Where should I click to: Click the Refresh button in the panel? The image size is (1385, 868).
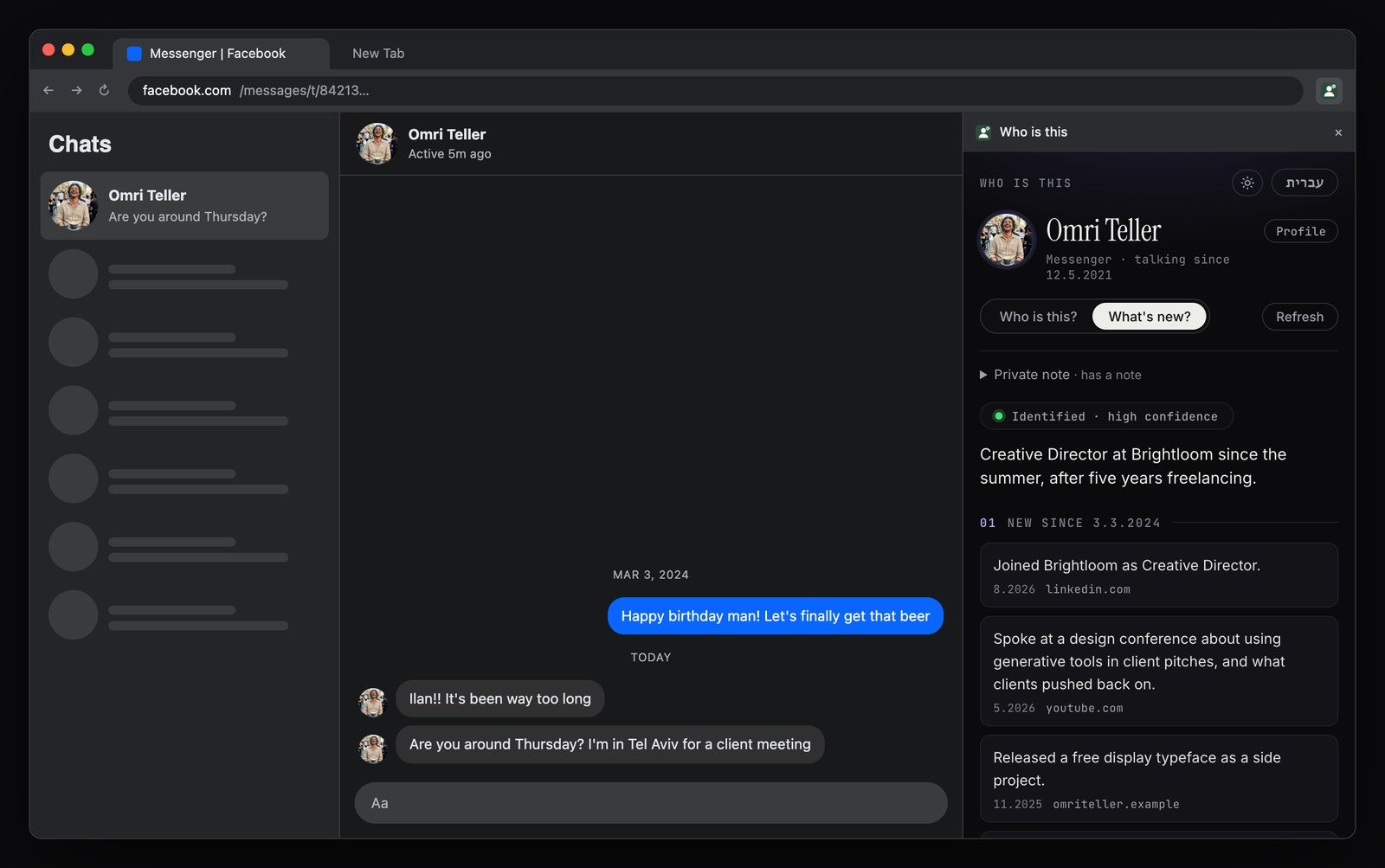point(1299,317)
